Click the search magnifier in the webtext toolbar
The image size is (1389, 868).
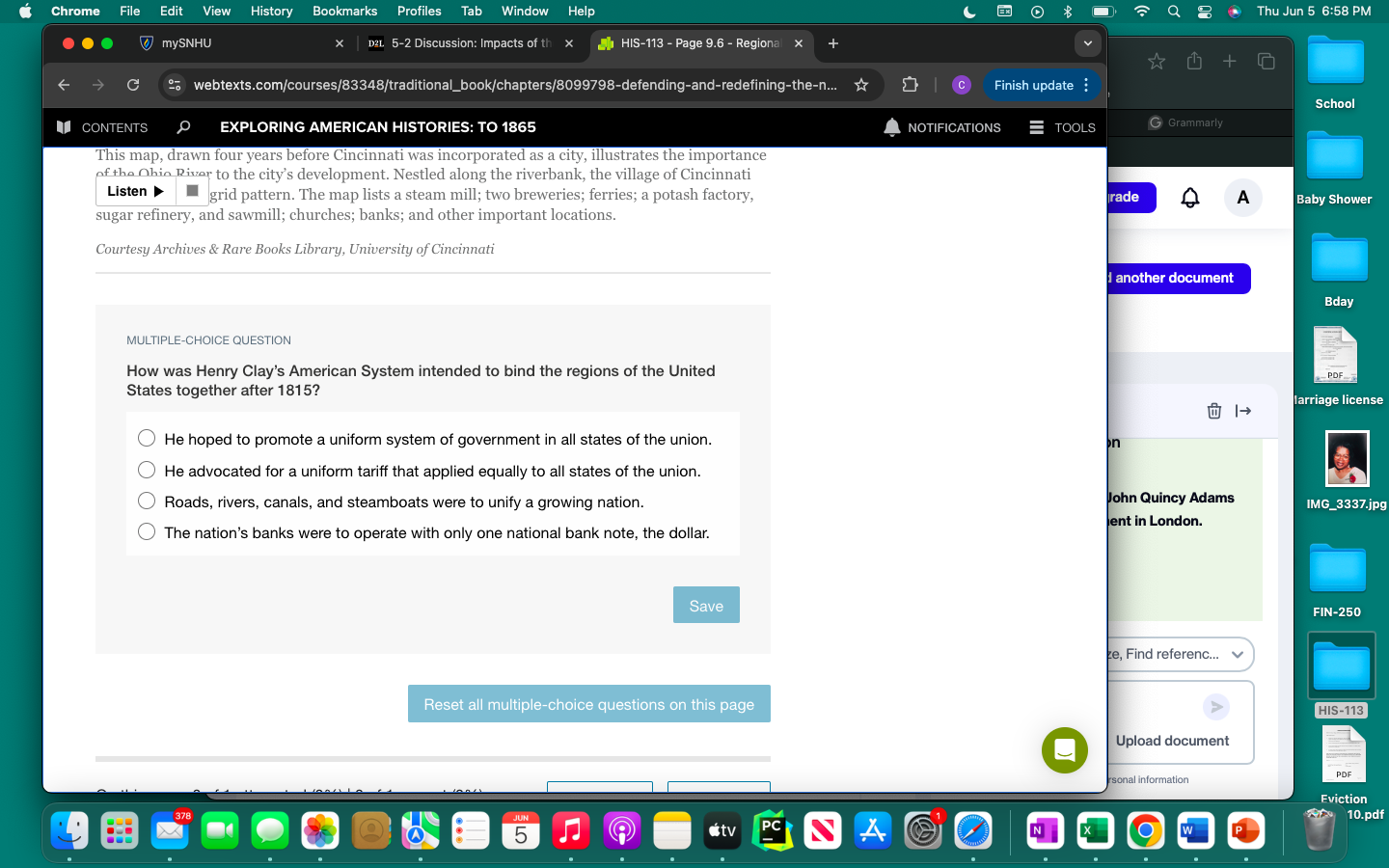pos(183,127)
